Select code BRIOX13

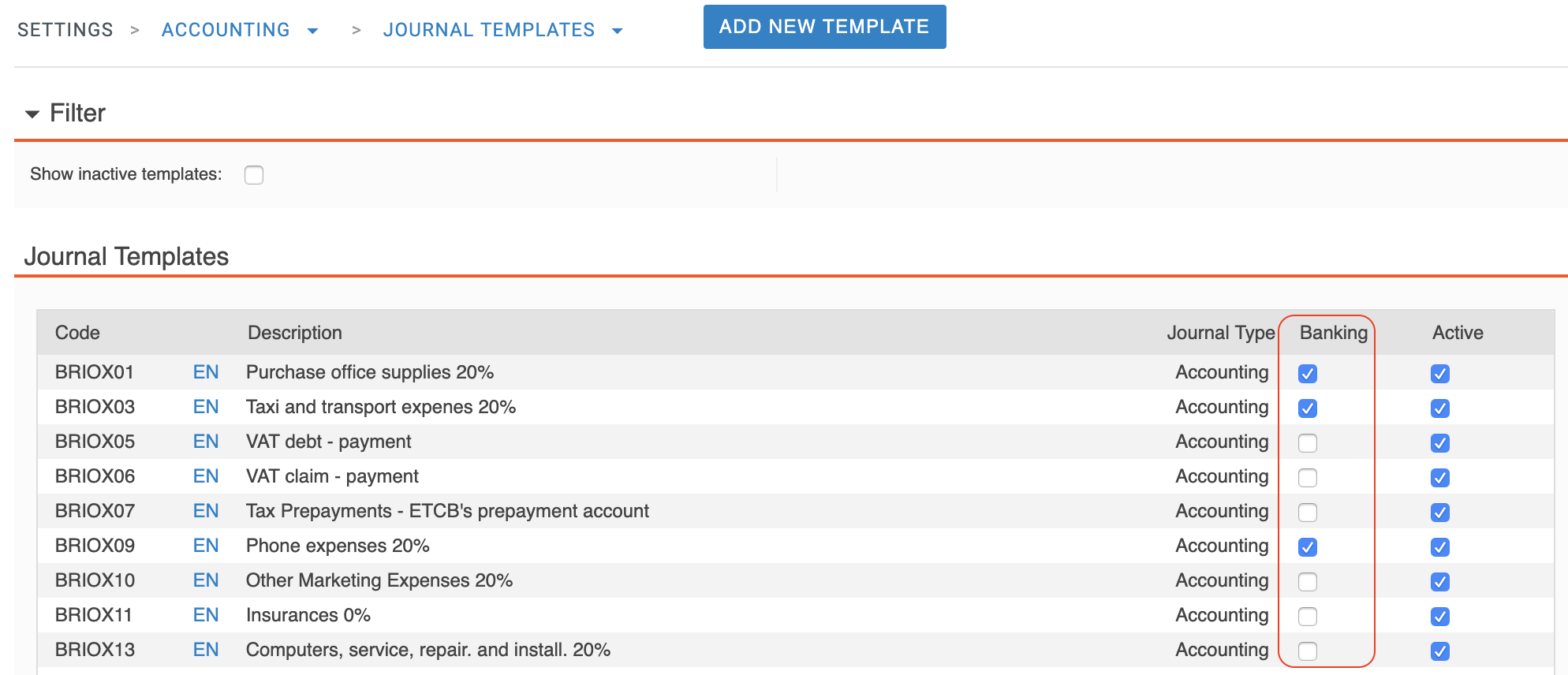[95, 650]
